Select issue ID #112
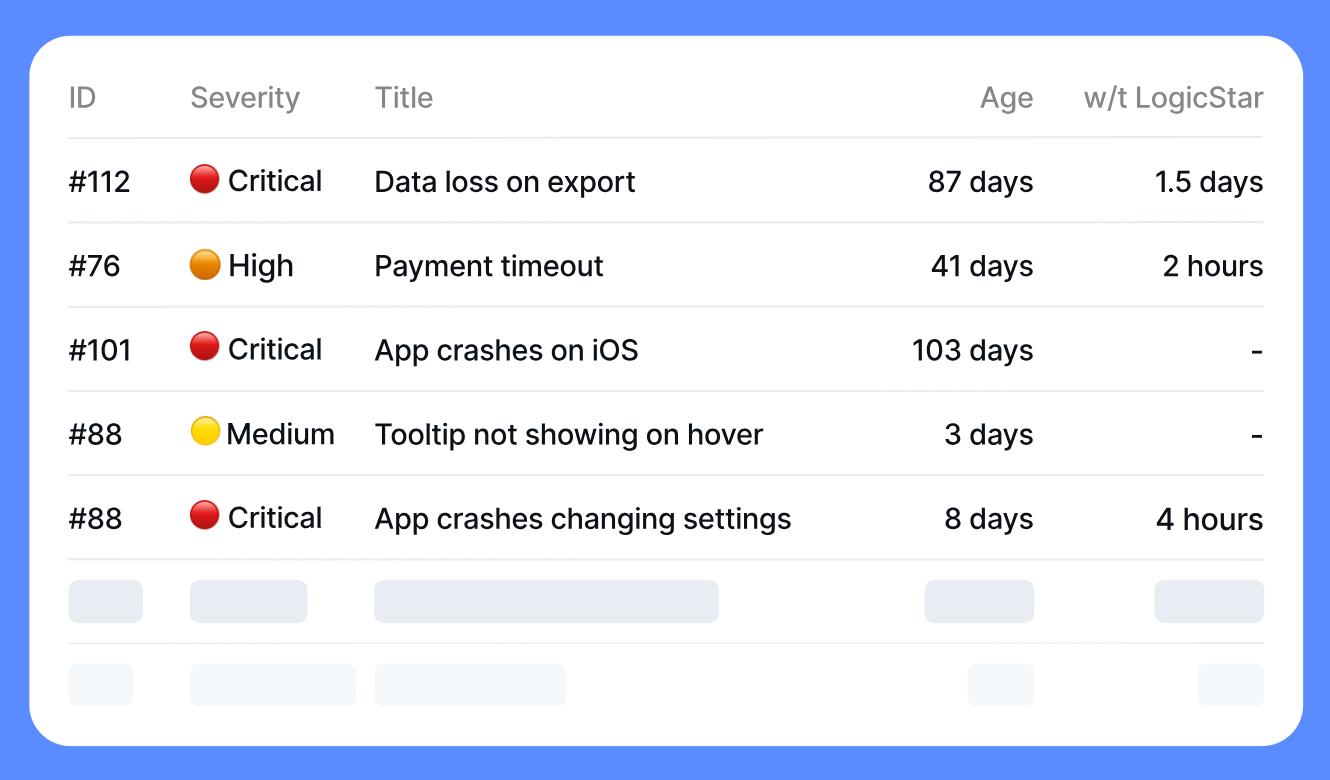Viewport: 1330px width, 780px height. [x=99, y=182]
